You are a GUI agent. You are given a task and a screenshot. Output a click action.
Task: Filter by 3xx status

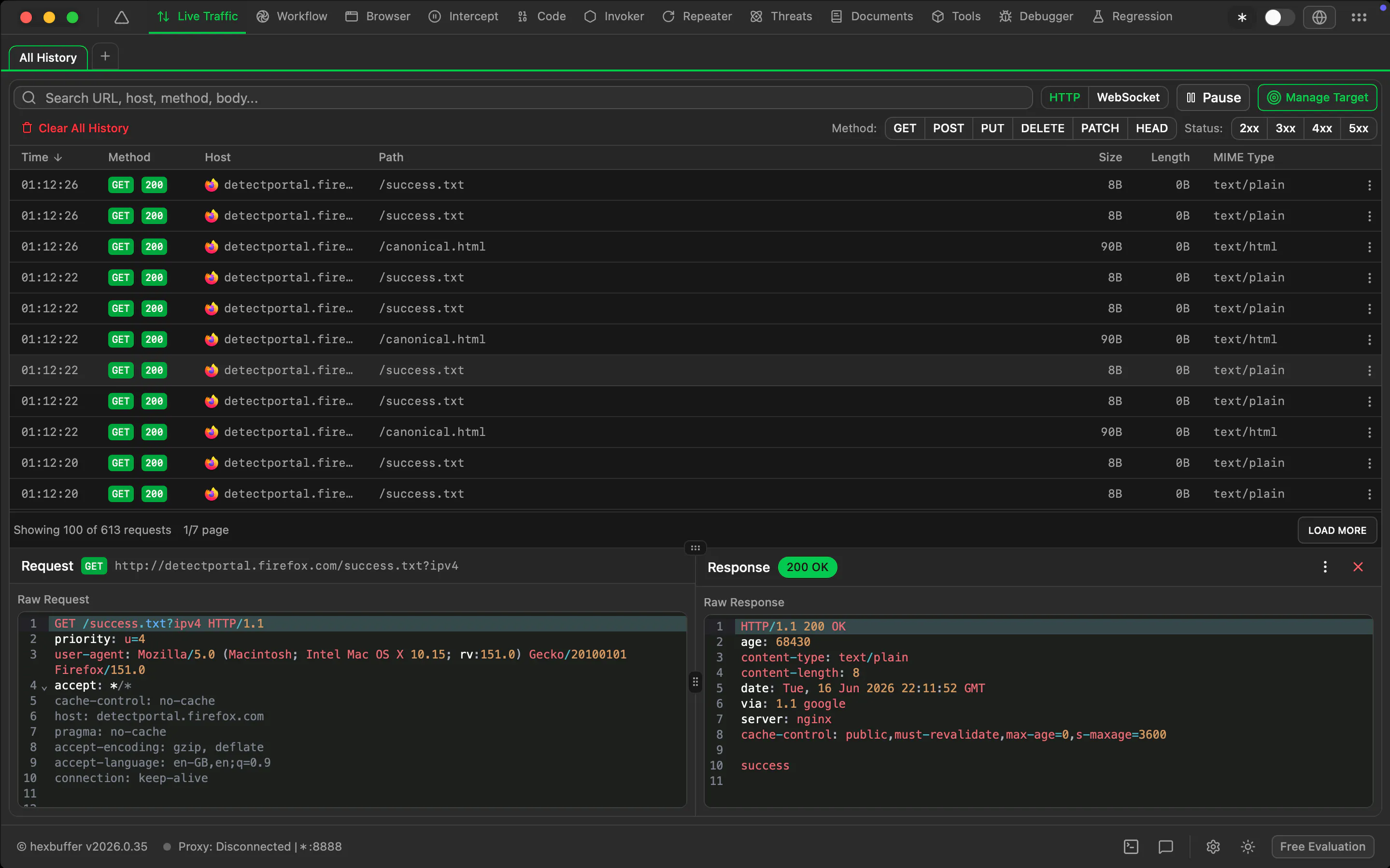click(x=1285, y=128)
